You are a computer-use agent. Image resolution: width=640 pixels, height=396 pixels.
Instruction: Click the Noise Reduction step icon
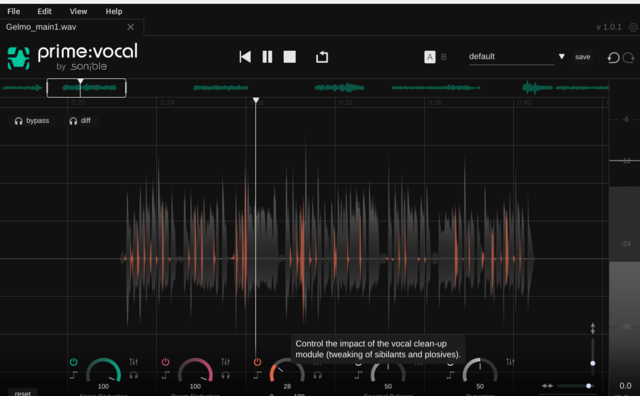point(73,375)
